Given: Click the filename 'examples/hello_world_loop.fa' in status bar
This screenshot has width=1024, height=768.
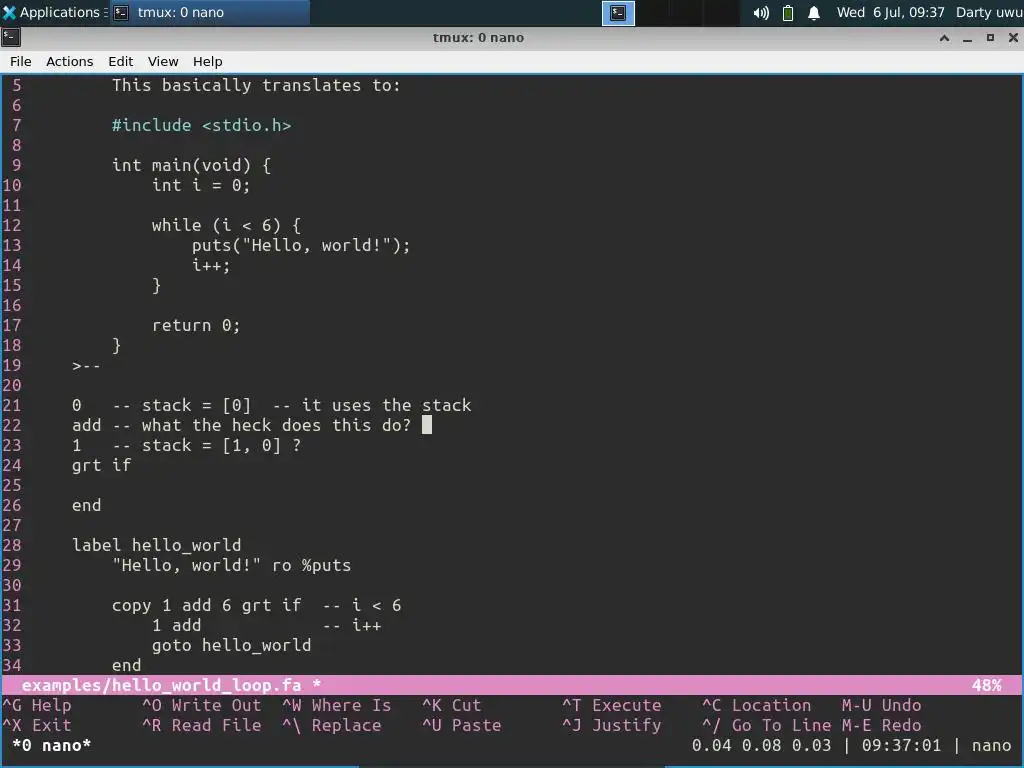Looking at the screenshot, I should pyautogui.click(x=161, y=685).
